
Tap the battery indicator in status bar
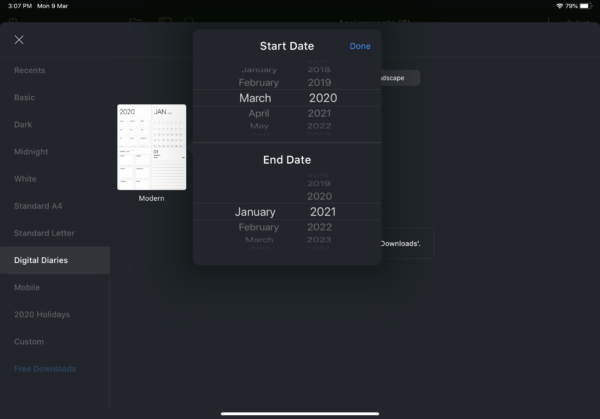[x=585, y=6]
